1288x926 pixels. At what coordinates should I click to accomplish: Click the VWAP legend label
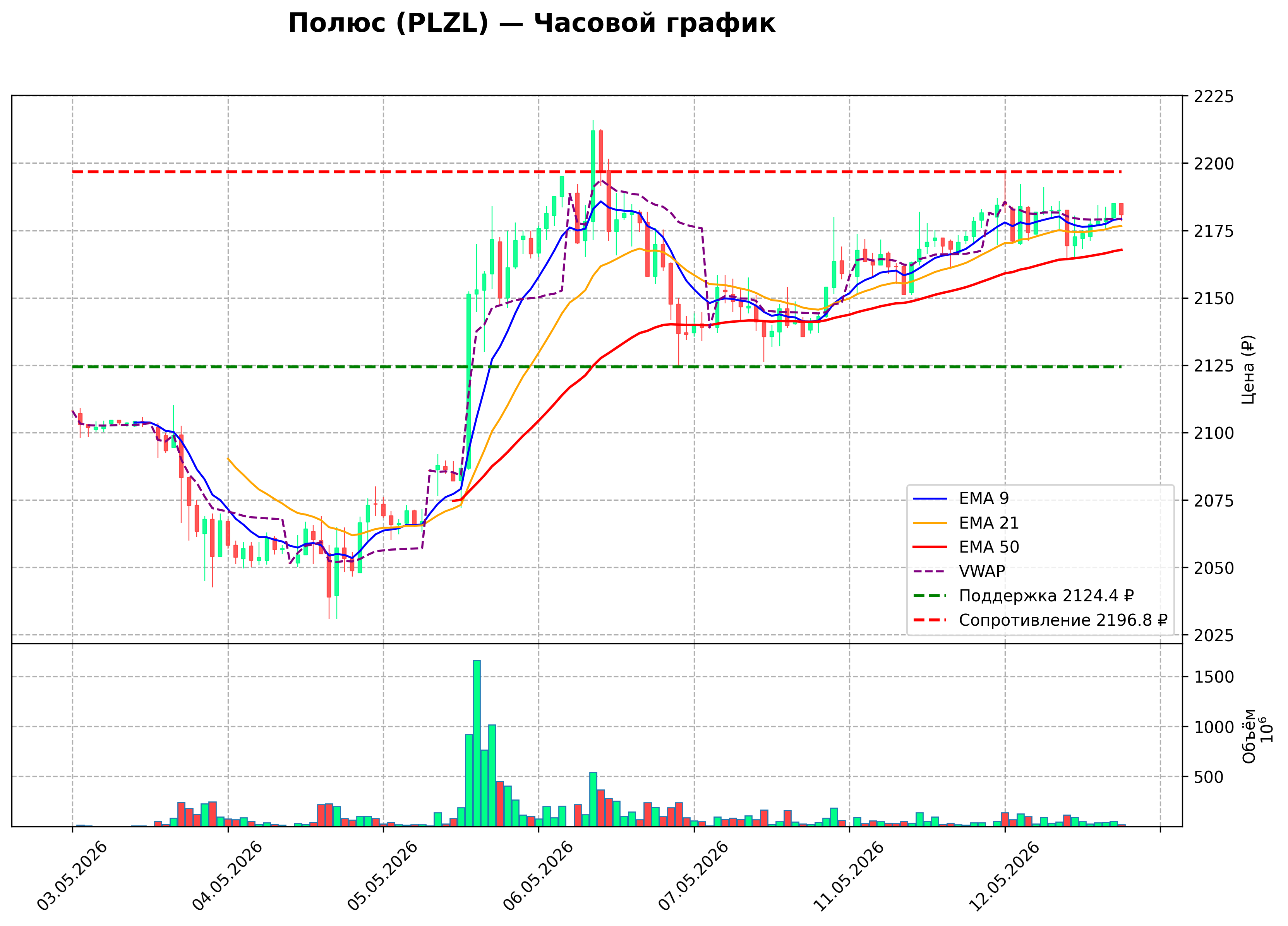coord(982,572)
